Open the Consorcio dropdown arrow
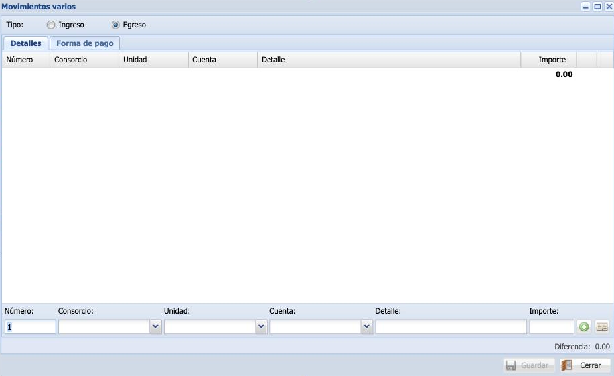This screenshot has height=376, width=614. (x=155, y=327)
